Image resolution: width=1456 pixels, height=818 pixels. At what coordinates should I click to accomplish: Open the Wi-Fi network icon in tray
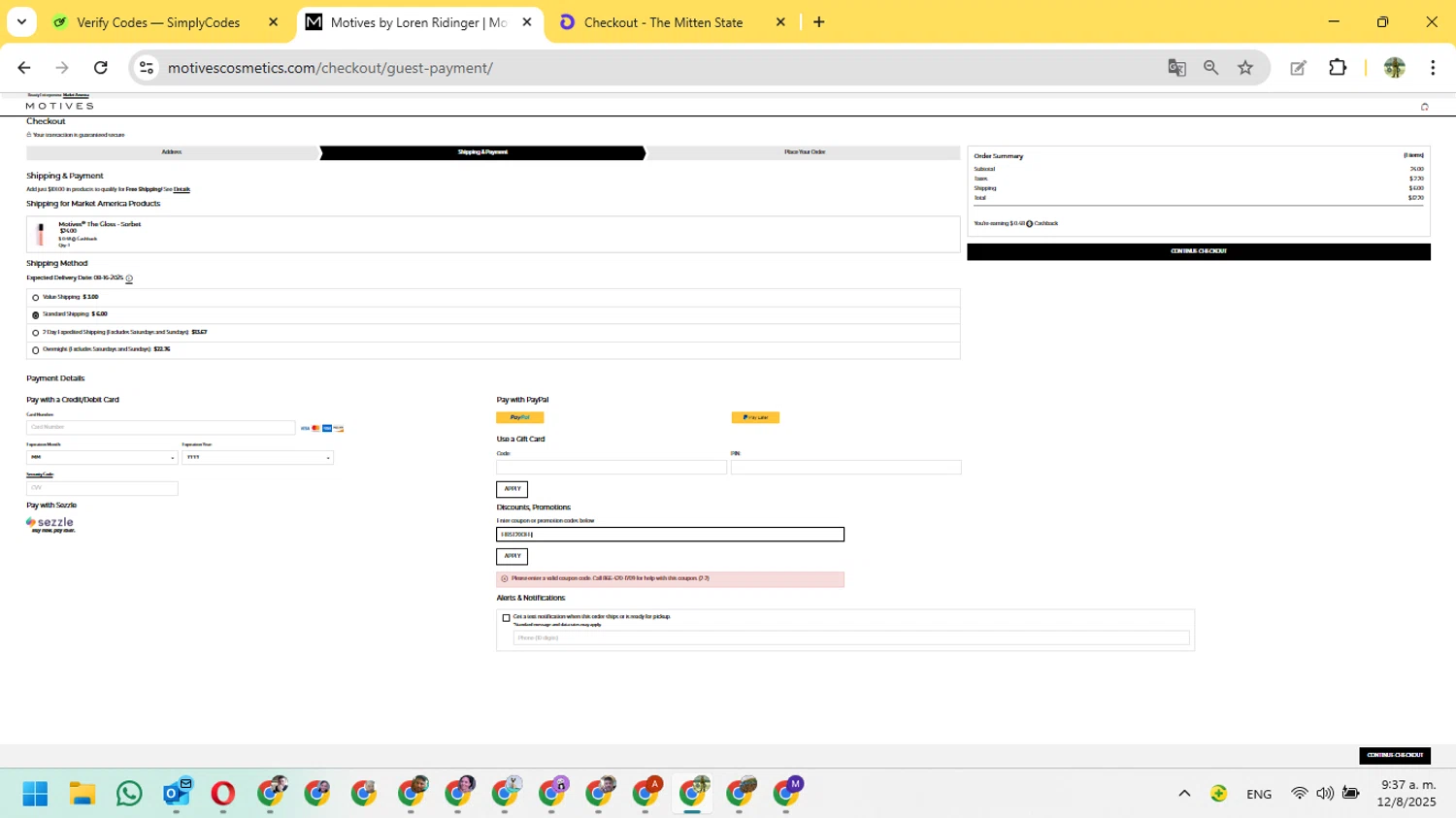[1299, 794]
